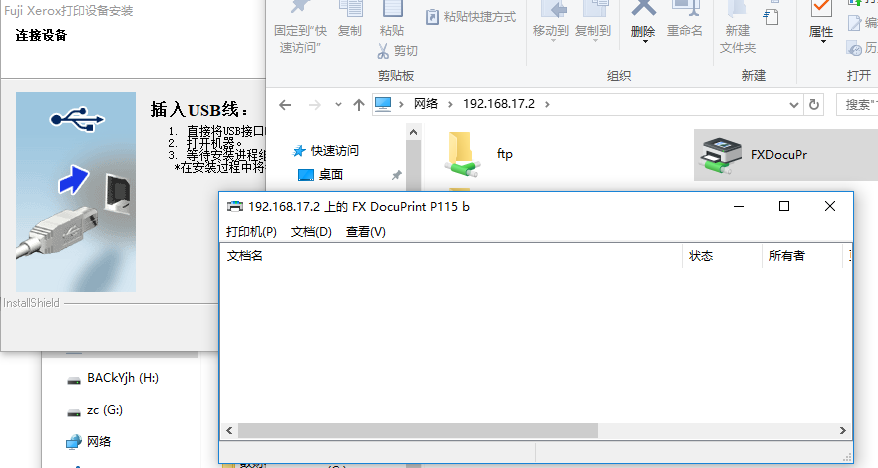Click the Refresh icon beside address bar

(x=814, y=104)
